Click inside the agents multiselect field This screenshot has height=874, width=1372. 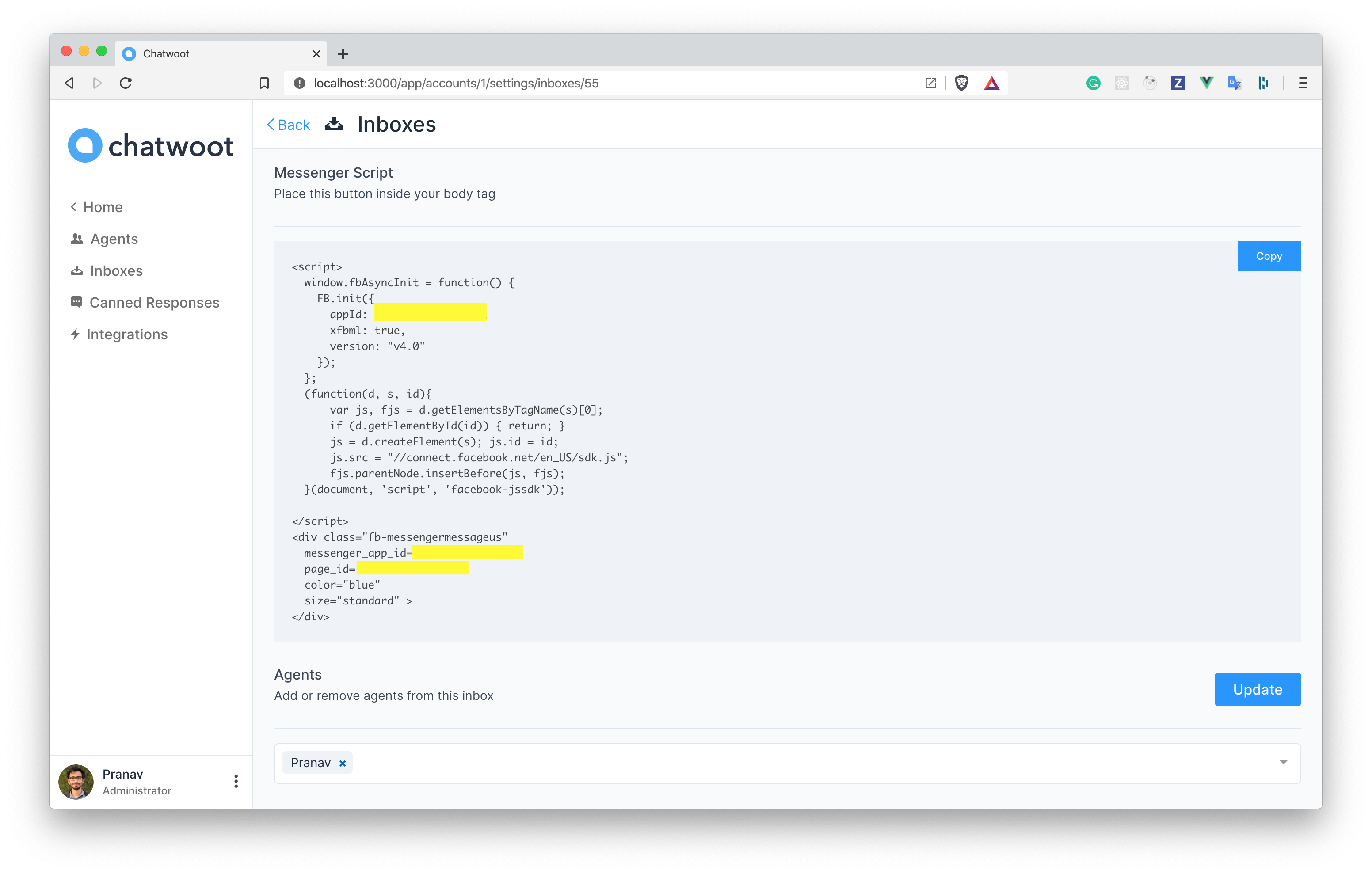pos(787,764)
